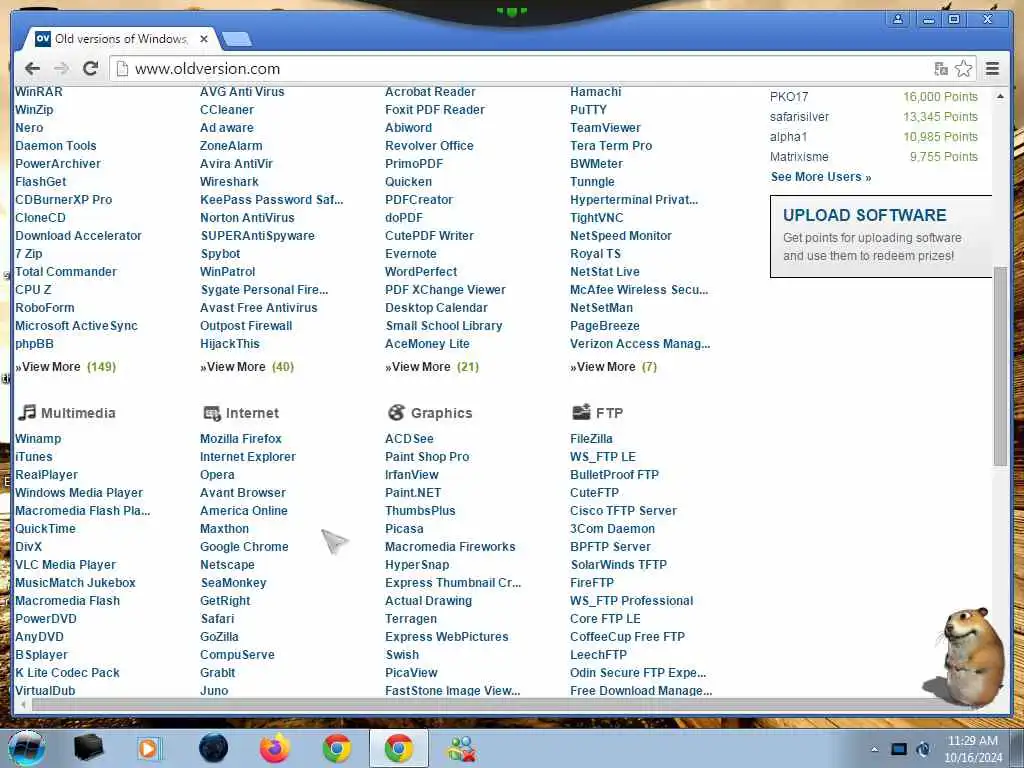This screenshot has width=1024, height=768.
Task: Click the Multimedia category heading
Action: [78, 413]
